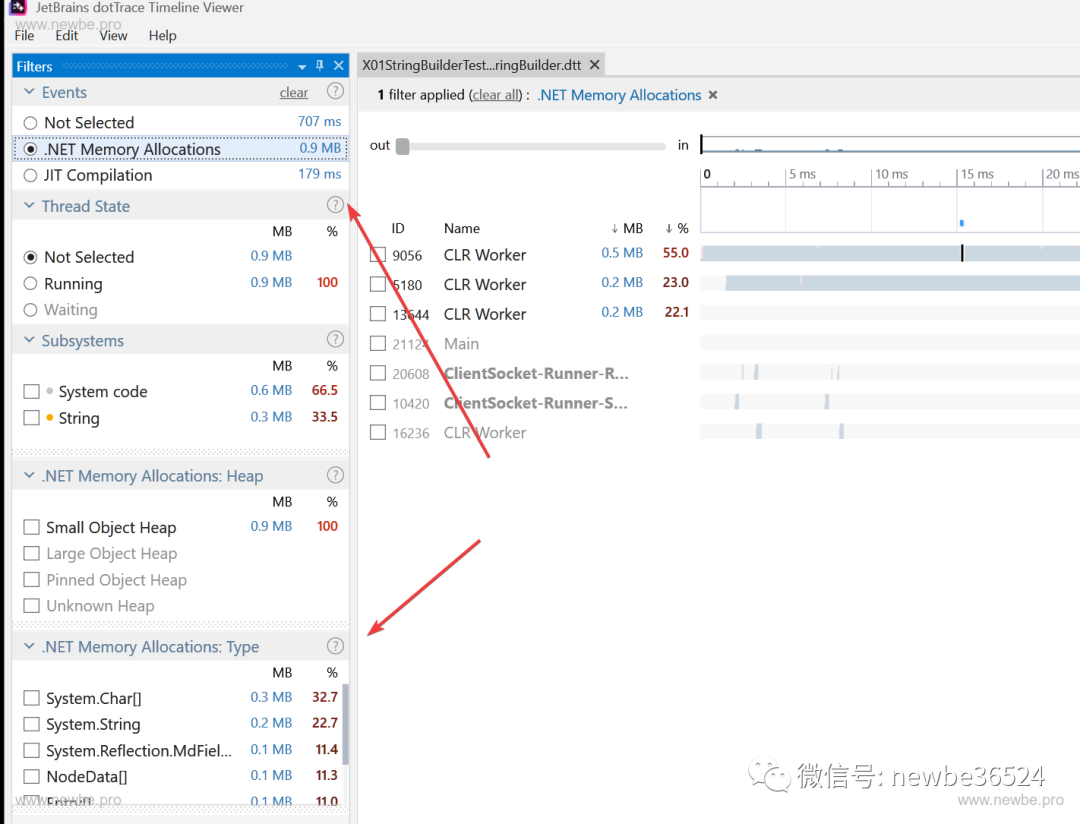This screenshot has height=824, width=1080.
Task: Click thread 9056 timeline bar
Action: point(890,254)
